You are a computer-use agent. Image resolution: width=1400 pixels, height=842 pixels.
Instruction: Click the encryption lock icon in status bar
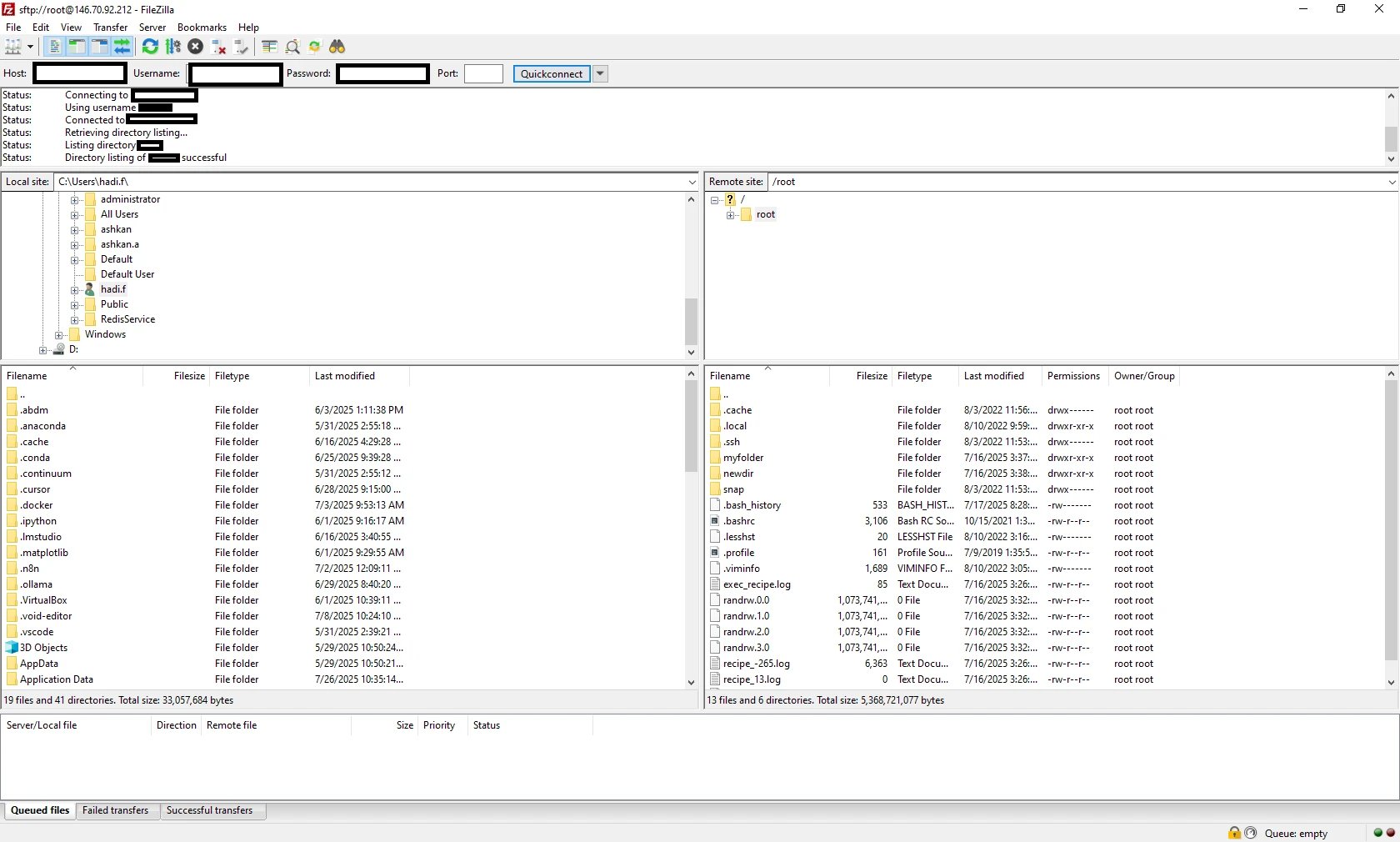pos(1234,833)
